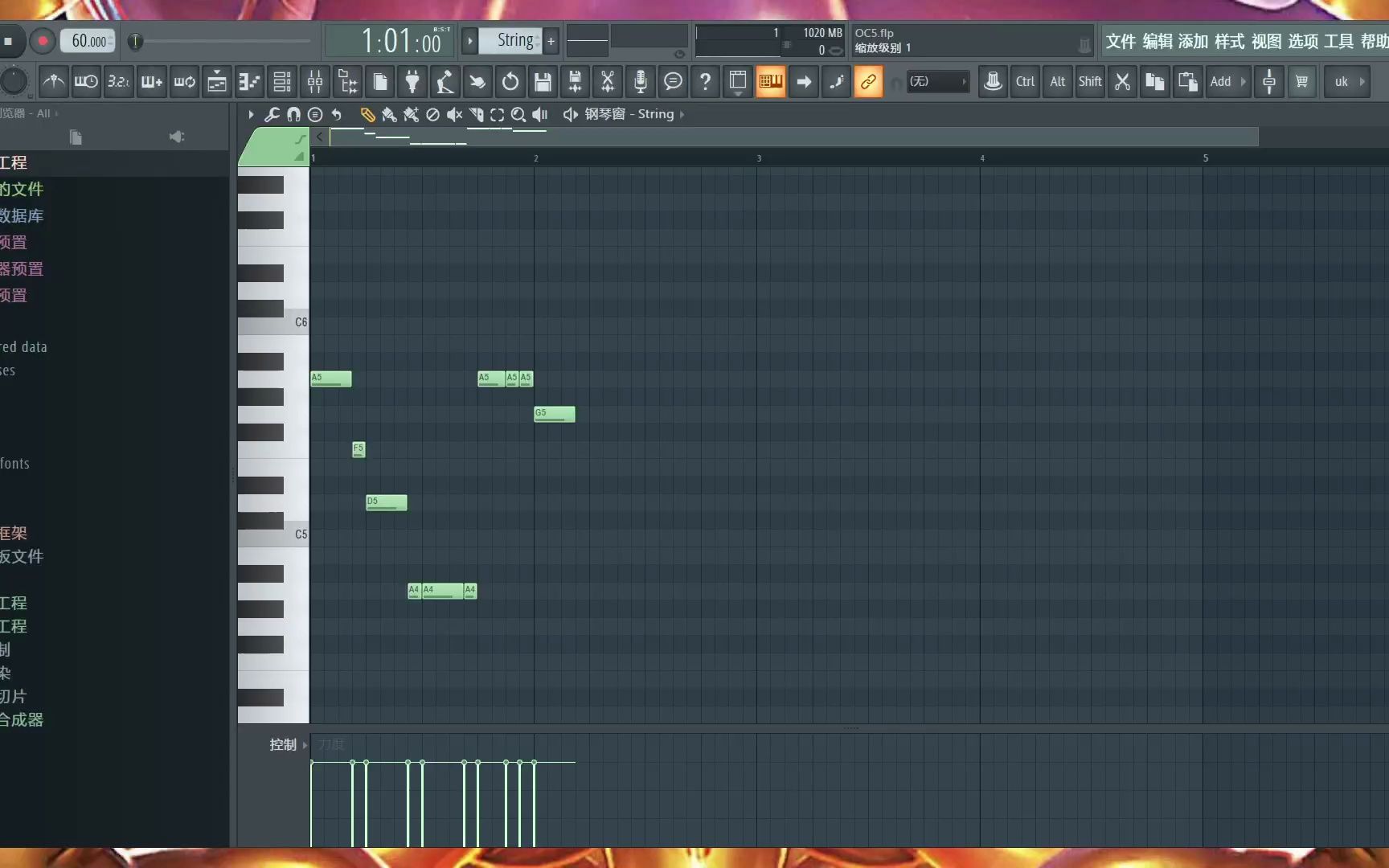Toggle the orange multilink chain icon
Image resolution: width=1389 pixels, height=868 pixels.
tap(869, 82)
